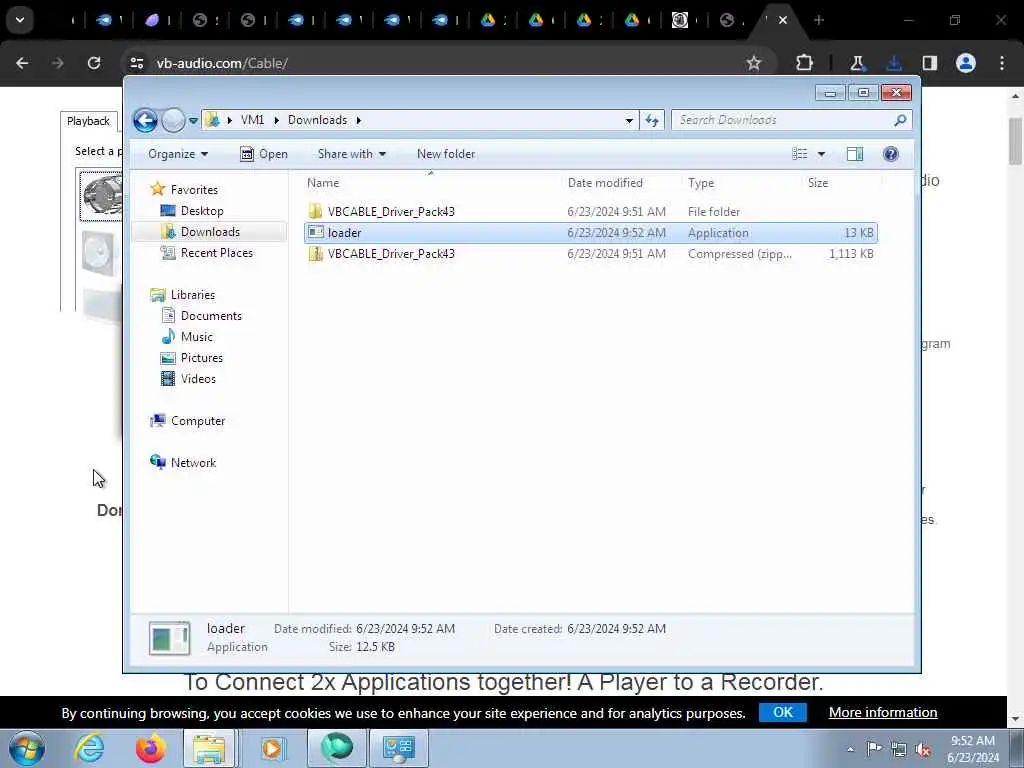The image size is (1024, 768).
Task: Expand the arrow after Downloads in breadcrumb
Action: pyautogui.click(x=359, y=120)
